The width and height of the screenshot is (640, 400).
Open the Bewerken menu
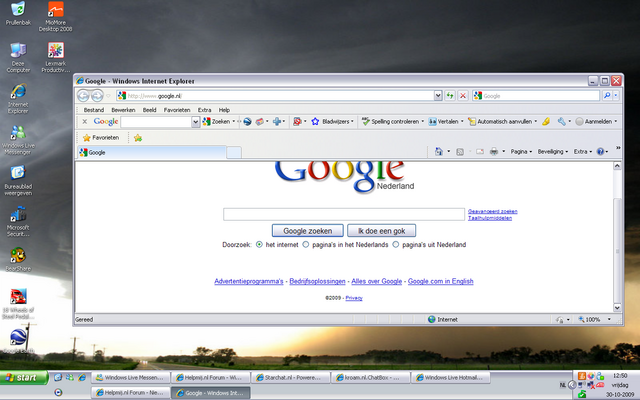[x=123, y=110]
